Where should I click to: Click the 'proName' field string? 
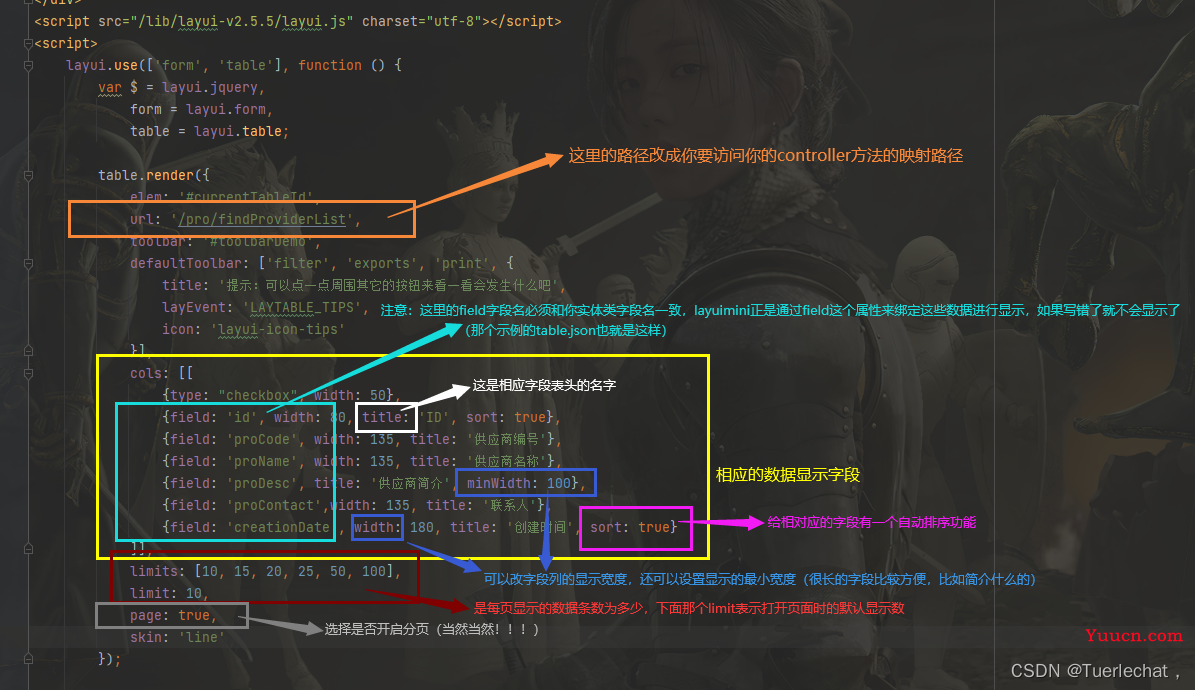261,461
